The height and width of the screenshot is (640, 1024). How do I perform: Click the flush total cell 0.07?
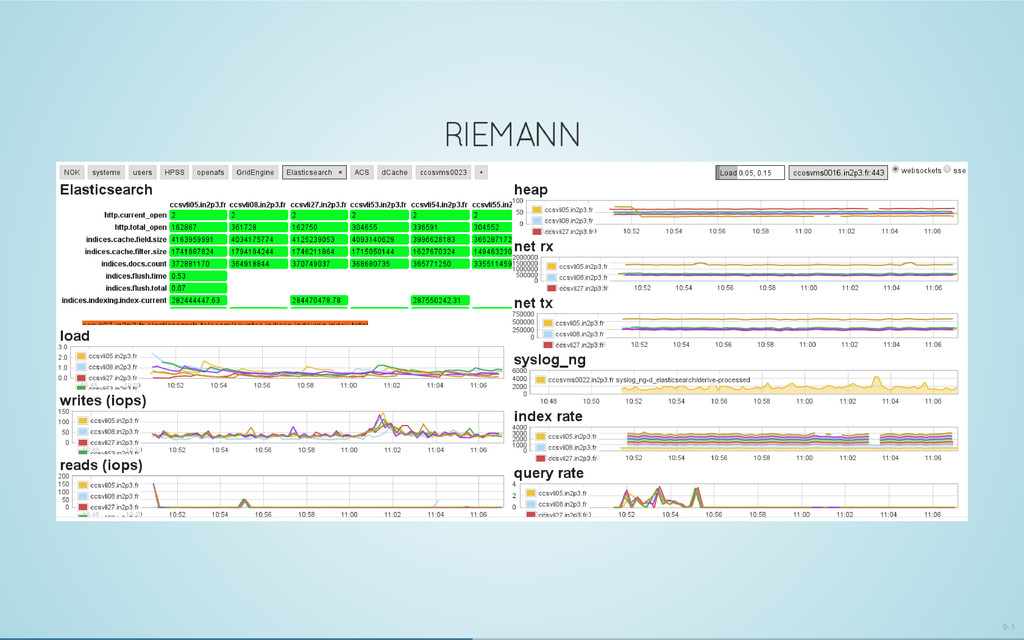[198, 288]
